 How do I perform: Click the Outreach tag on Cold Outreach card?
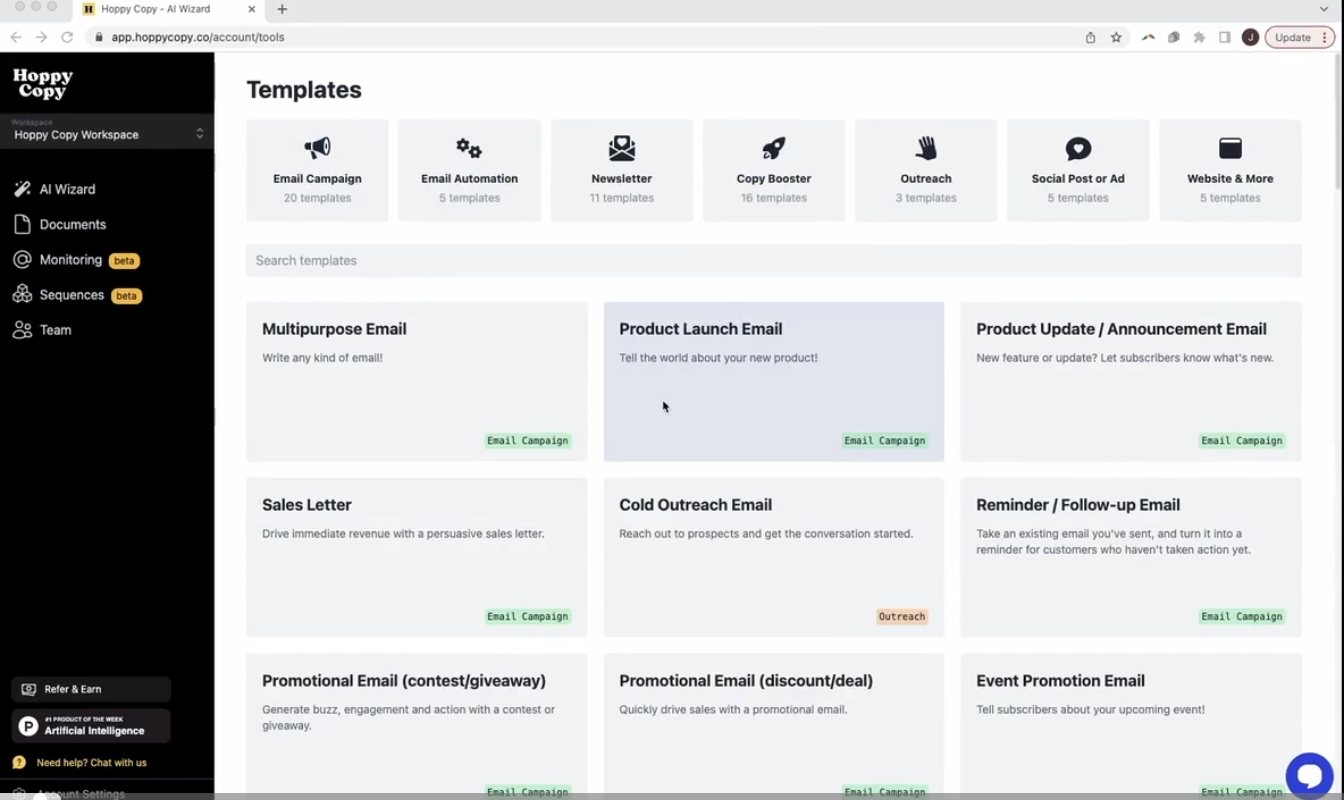click(x=902, y=617)
